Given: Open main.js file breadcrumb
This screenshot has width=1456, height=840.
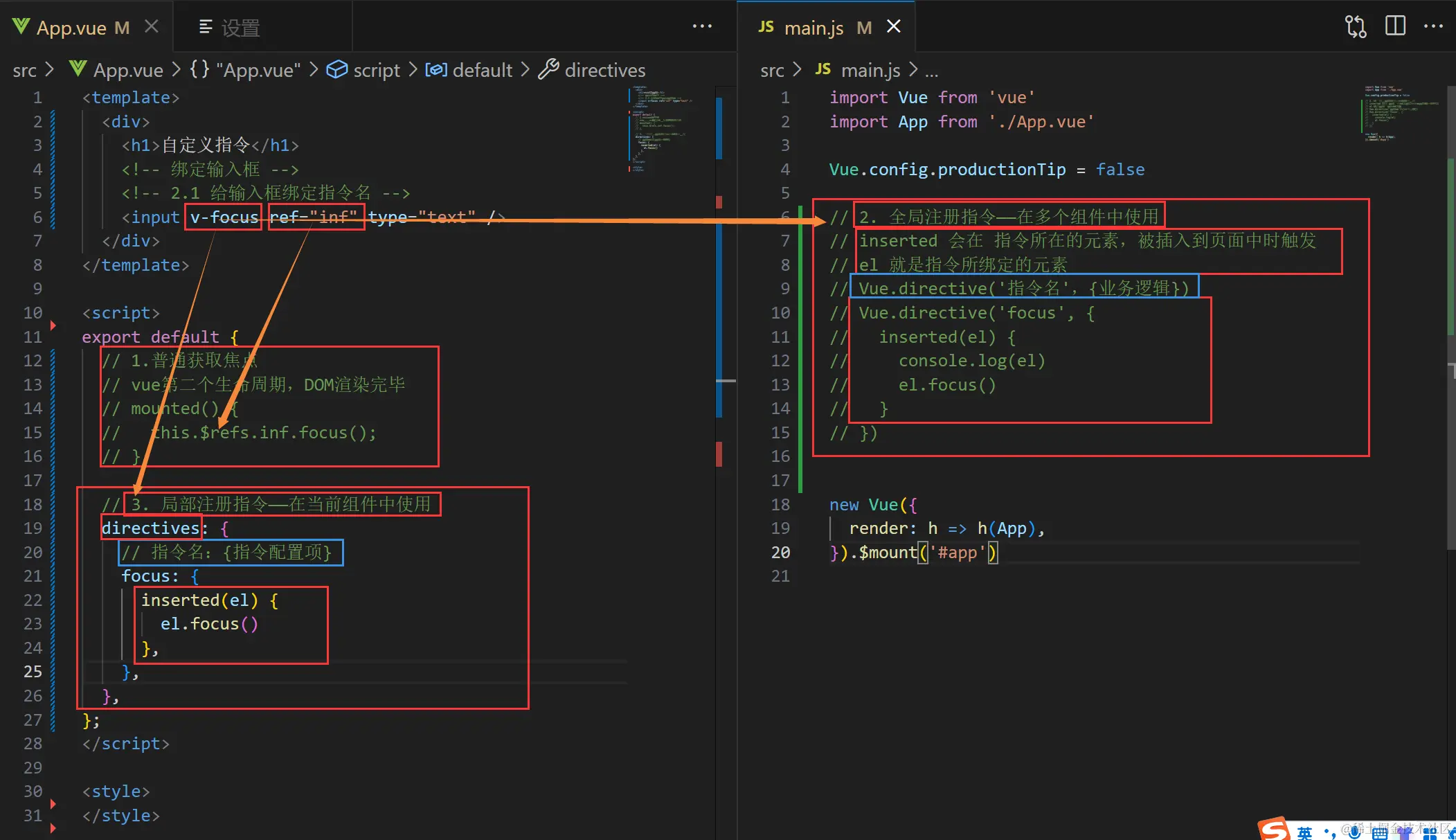Looking at the screenshot, I should [x=858, y=70].
